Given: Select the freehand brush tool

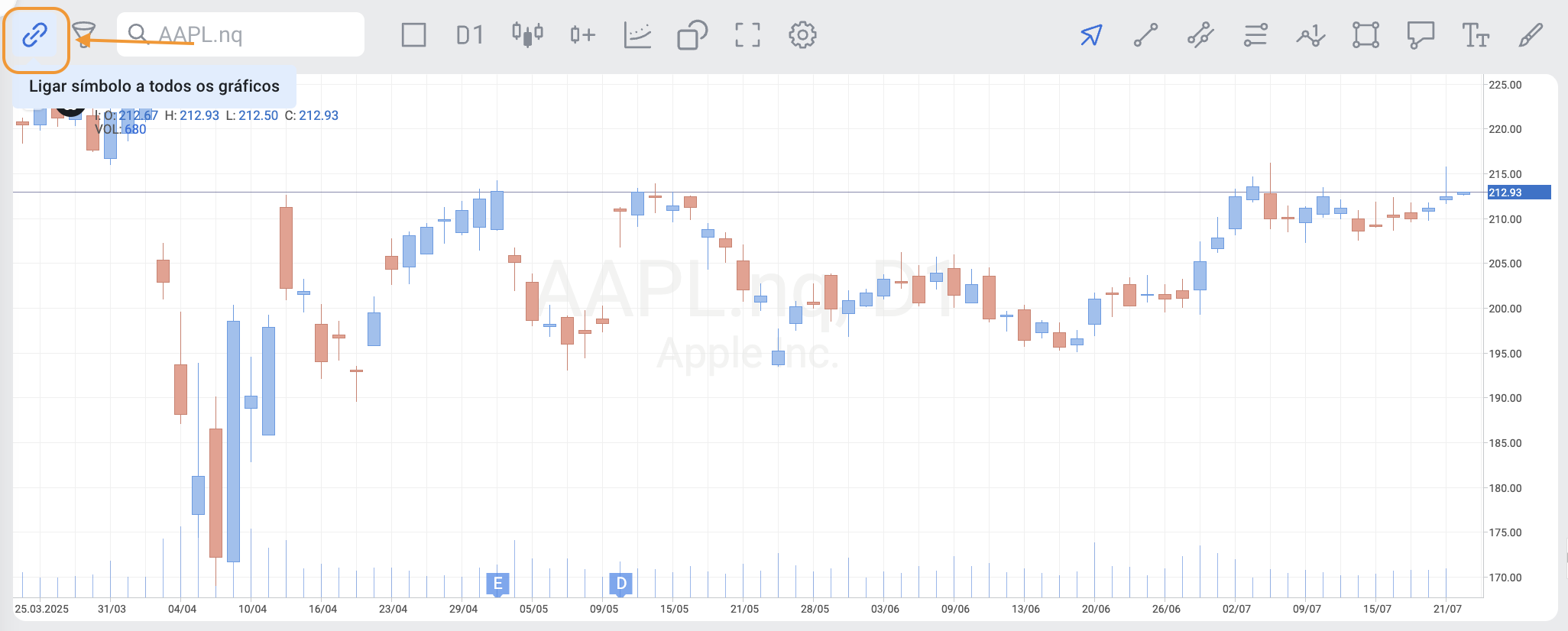Looking at the screenshot, I should (1531, 34).
